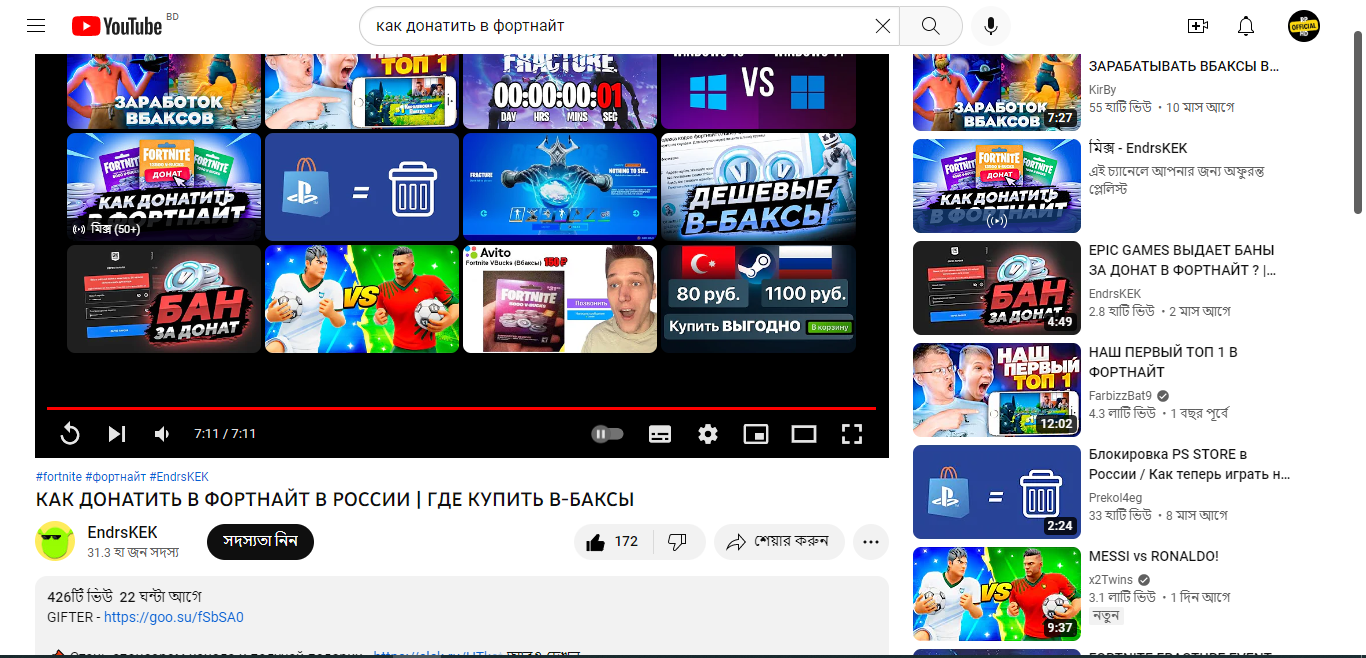1366x658 pixels.
Task: Select end-screen Windows VS thumbnail
Action: click(758, 92)
